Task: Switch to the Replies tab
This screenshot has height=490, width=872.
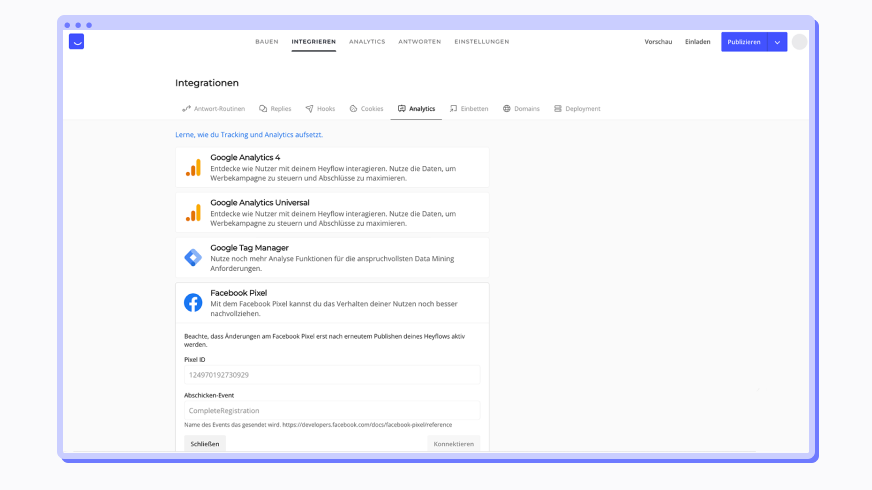Action: pos(275,108)
